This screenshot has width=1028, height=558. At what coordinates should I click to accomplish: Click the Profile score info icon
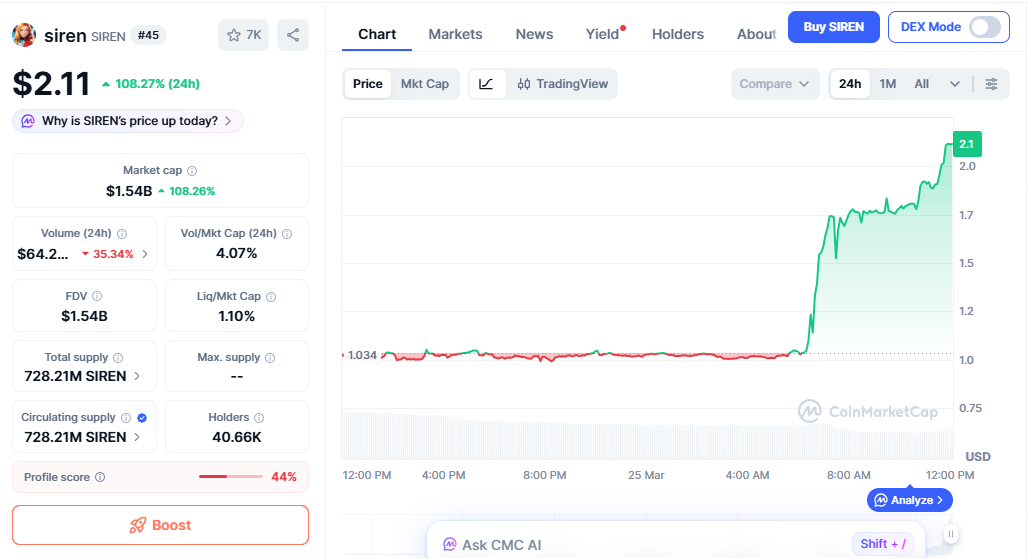100,478
